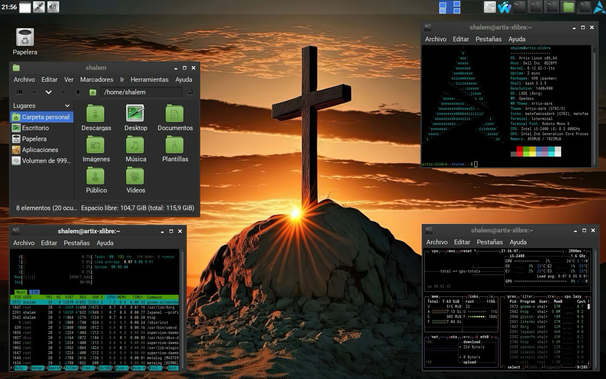Open the Imágenes folder
The height and width of the screenshot is (379, 606).
pos(96,149)
